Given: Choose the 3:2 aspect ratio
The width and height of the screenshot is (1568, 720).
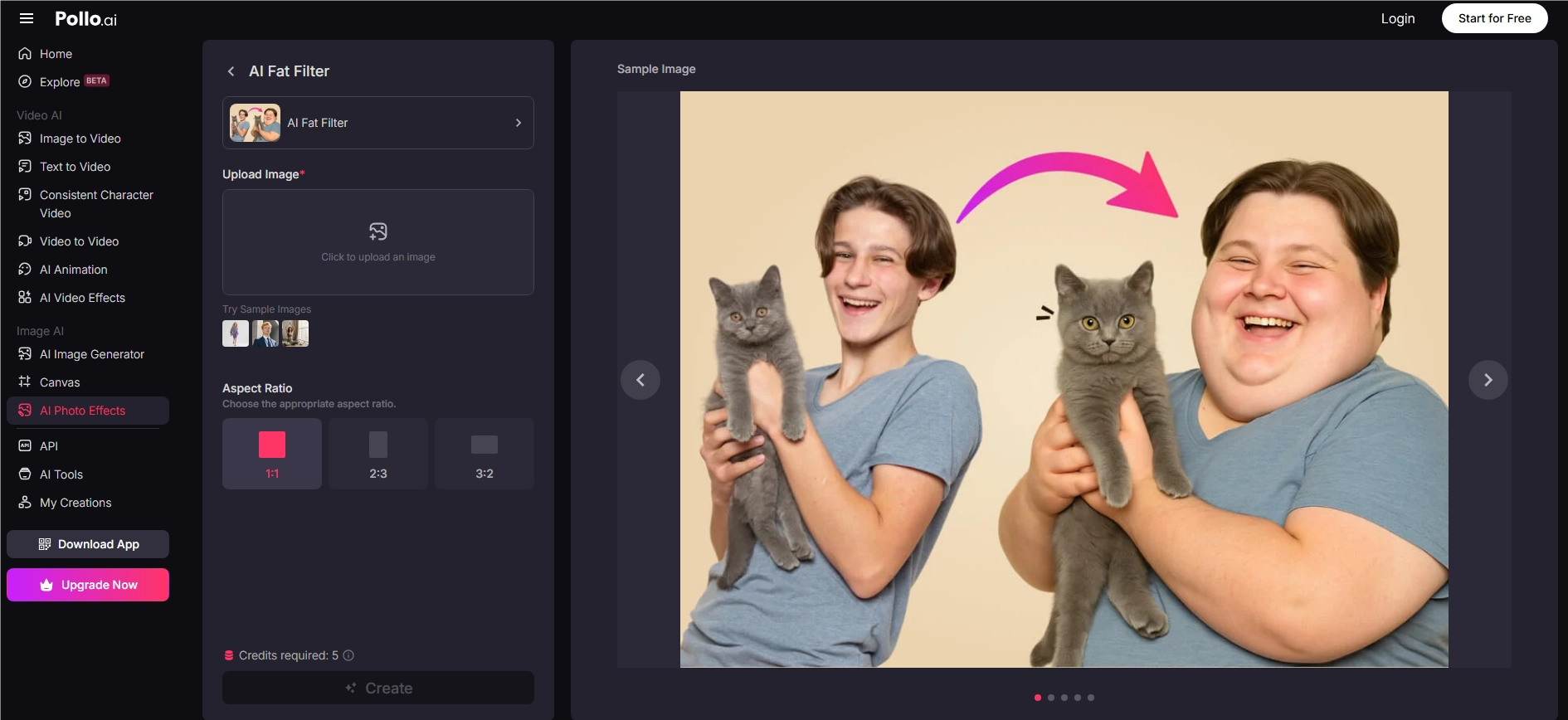Looking at the screenshot, I should pos(485,454).
